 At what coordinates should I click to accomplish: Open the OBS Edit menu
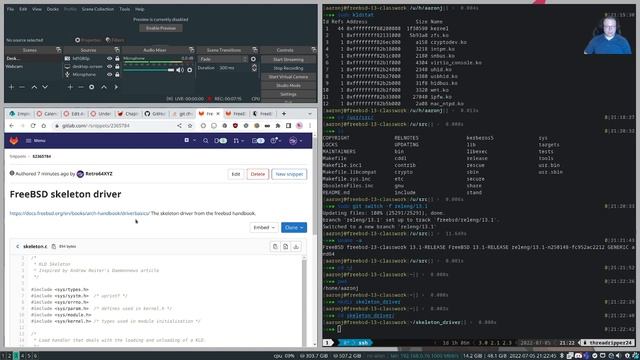(23, 9)
